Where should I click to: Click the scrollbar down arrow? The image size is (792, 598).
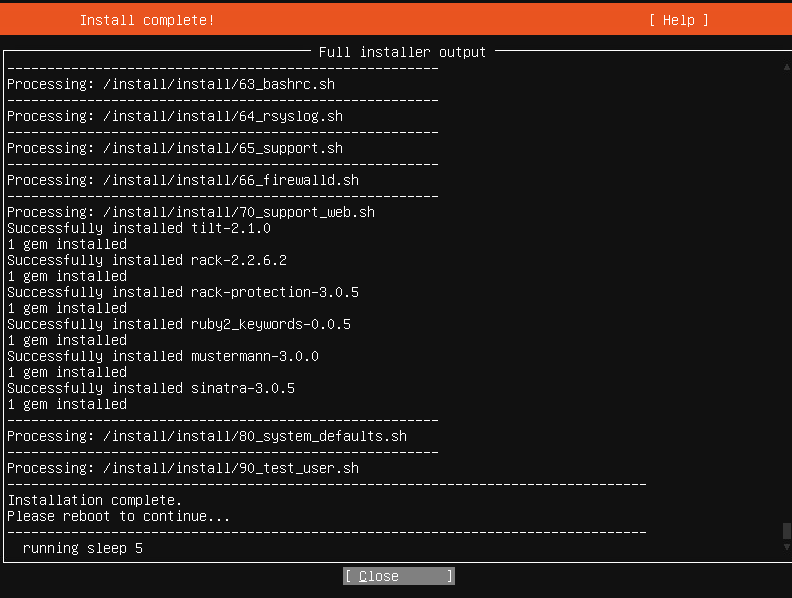[786, 547]
